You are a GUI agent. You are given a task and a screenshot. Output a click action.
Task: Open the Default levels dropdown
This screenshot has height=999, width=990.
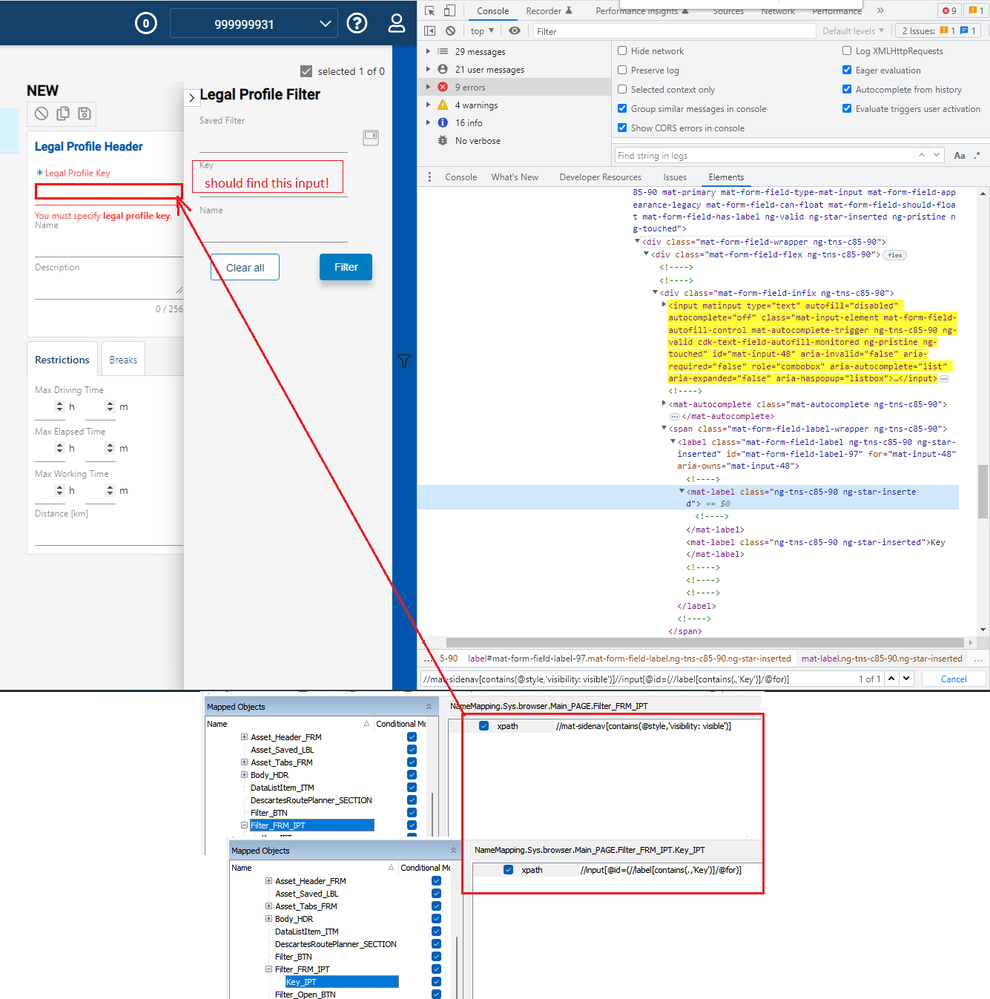853,31
